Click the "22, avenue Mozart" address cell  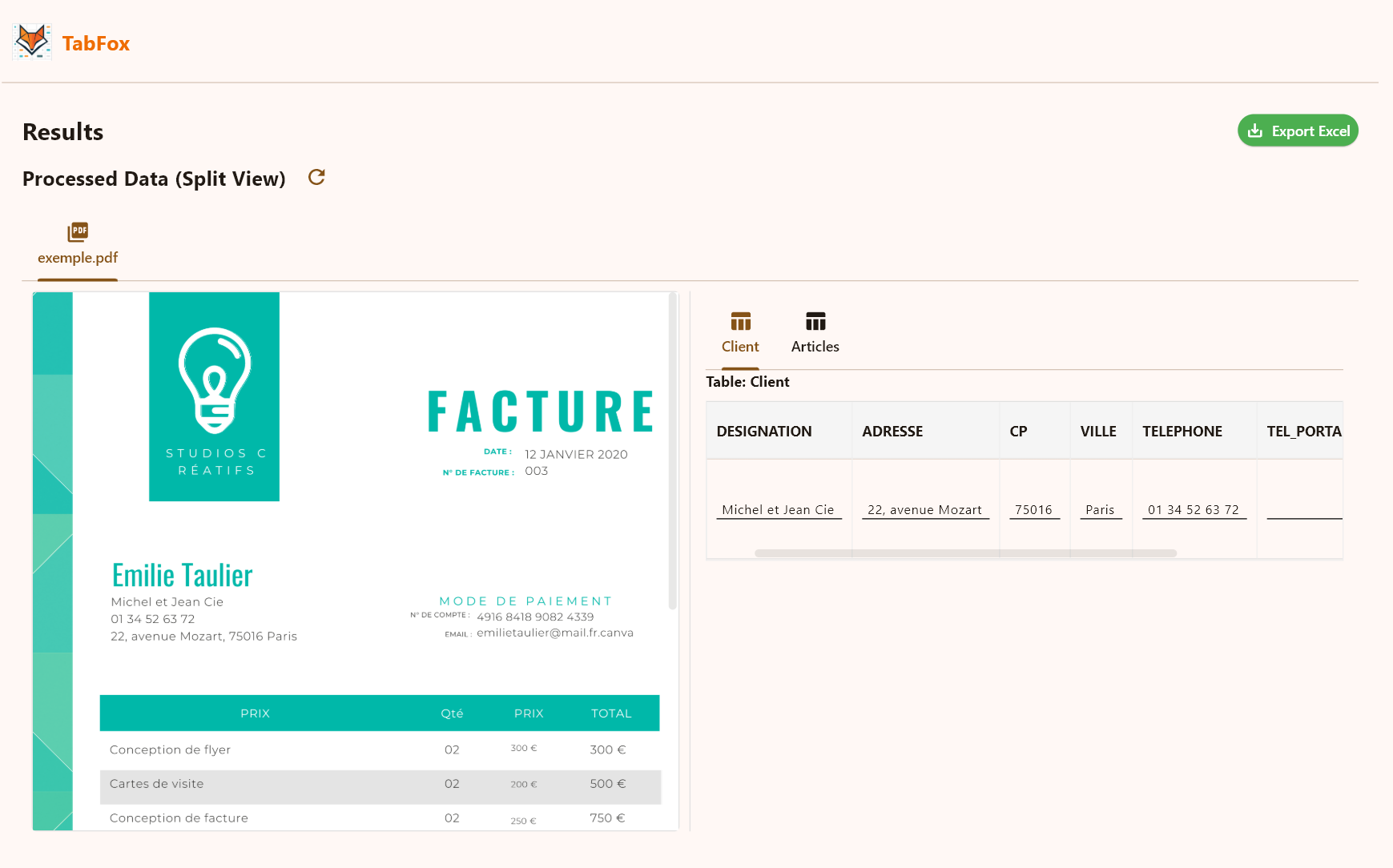coord(925,509)
